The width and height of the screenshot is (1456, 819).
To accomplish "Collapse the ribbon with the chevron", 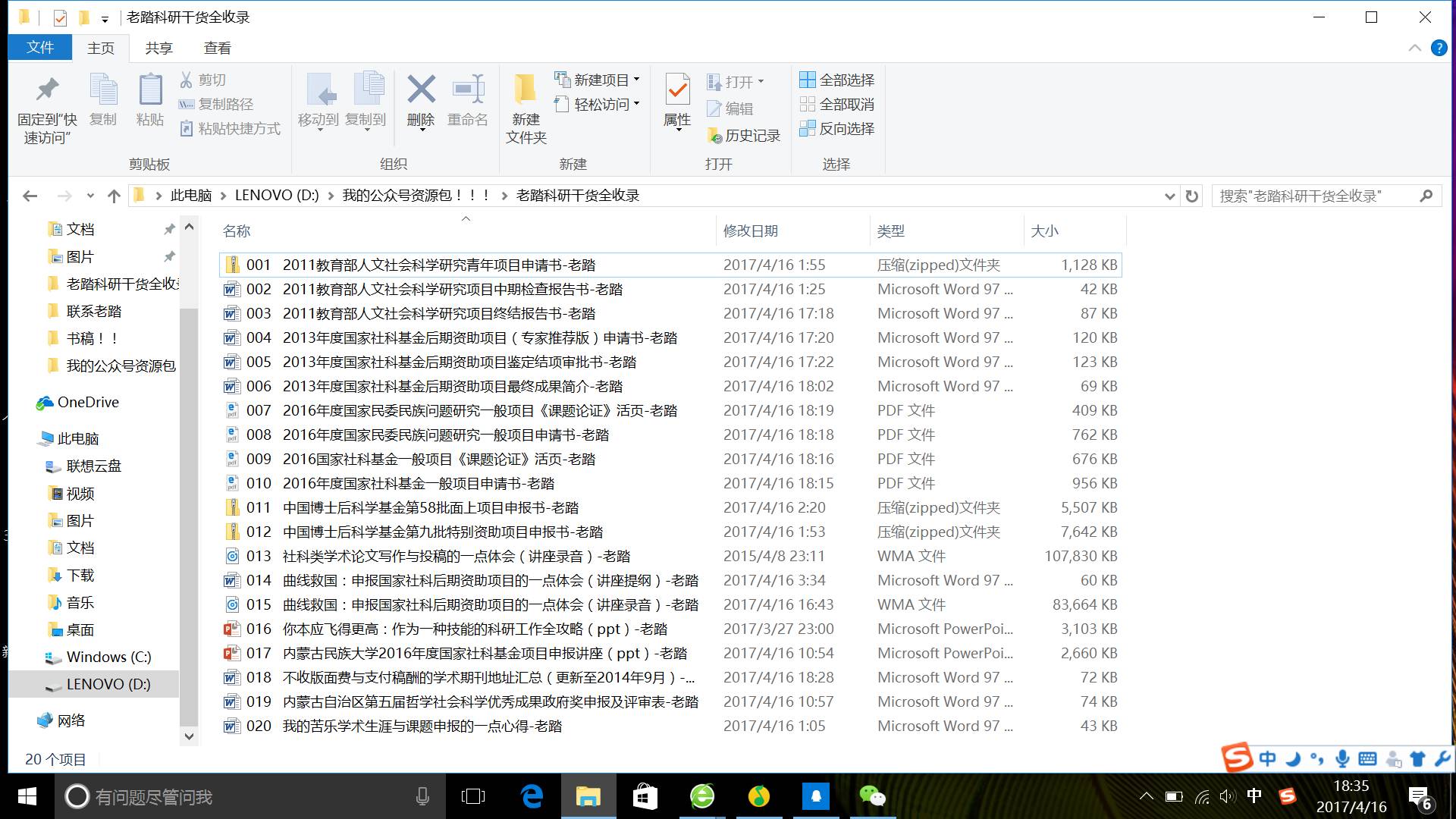I will tap(1415, 49).
